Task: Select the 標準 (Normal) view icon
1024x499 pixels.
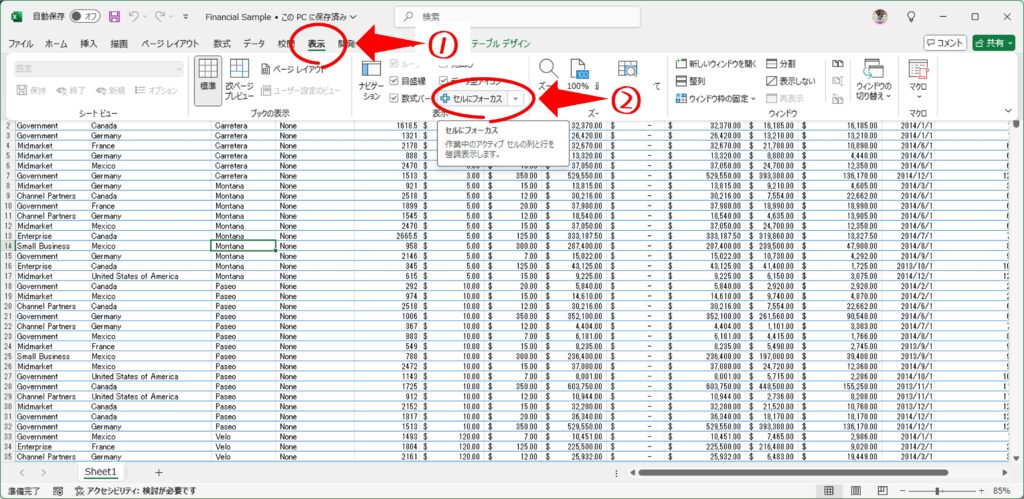Action: [x=208, y=76]
